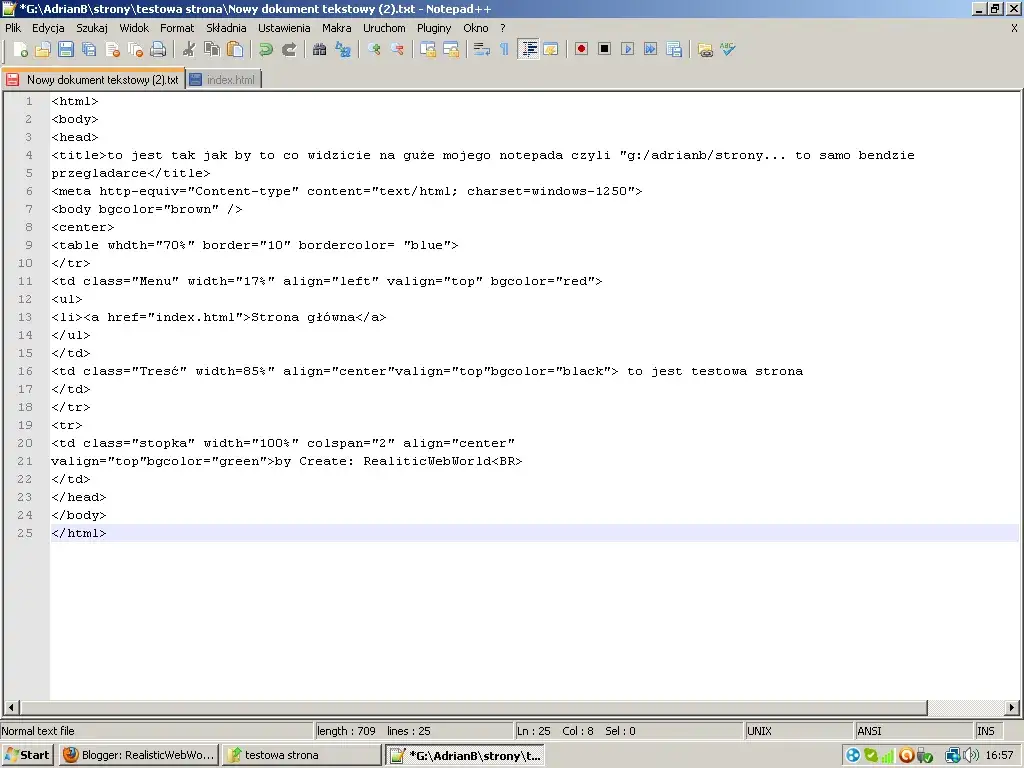Toggle indent guide toolbar button
The width and height of the screenshot is (1024, 768).
click(528, 50)
